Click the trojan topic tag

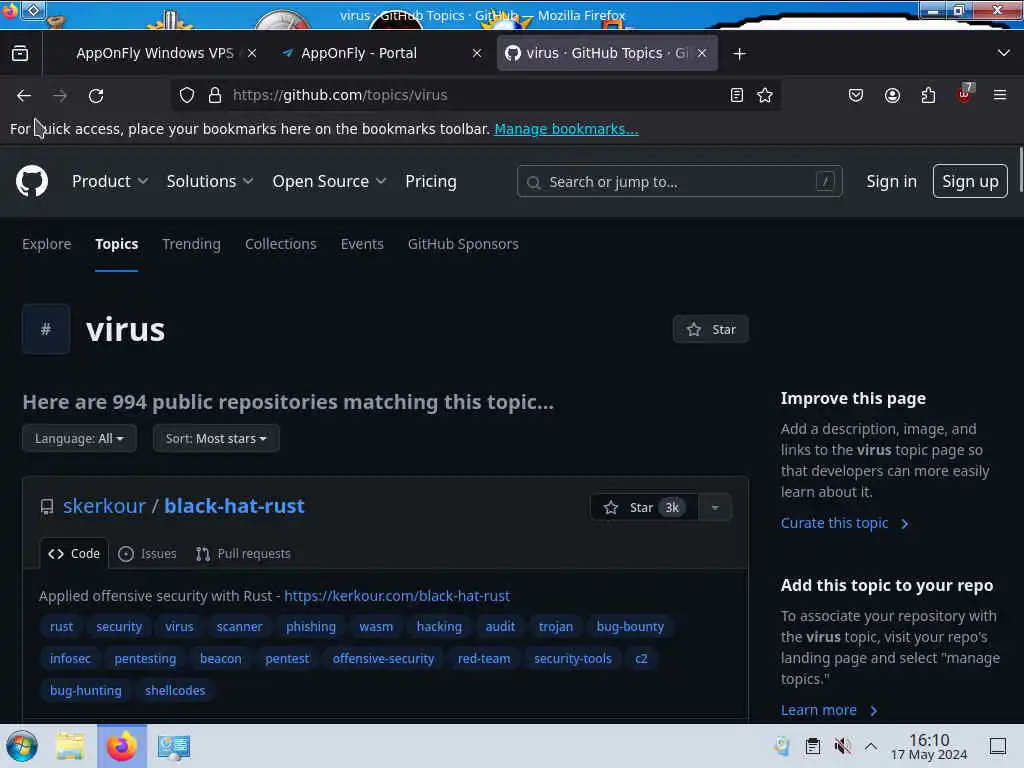tap(556, 627)
